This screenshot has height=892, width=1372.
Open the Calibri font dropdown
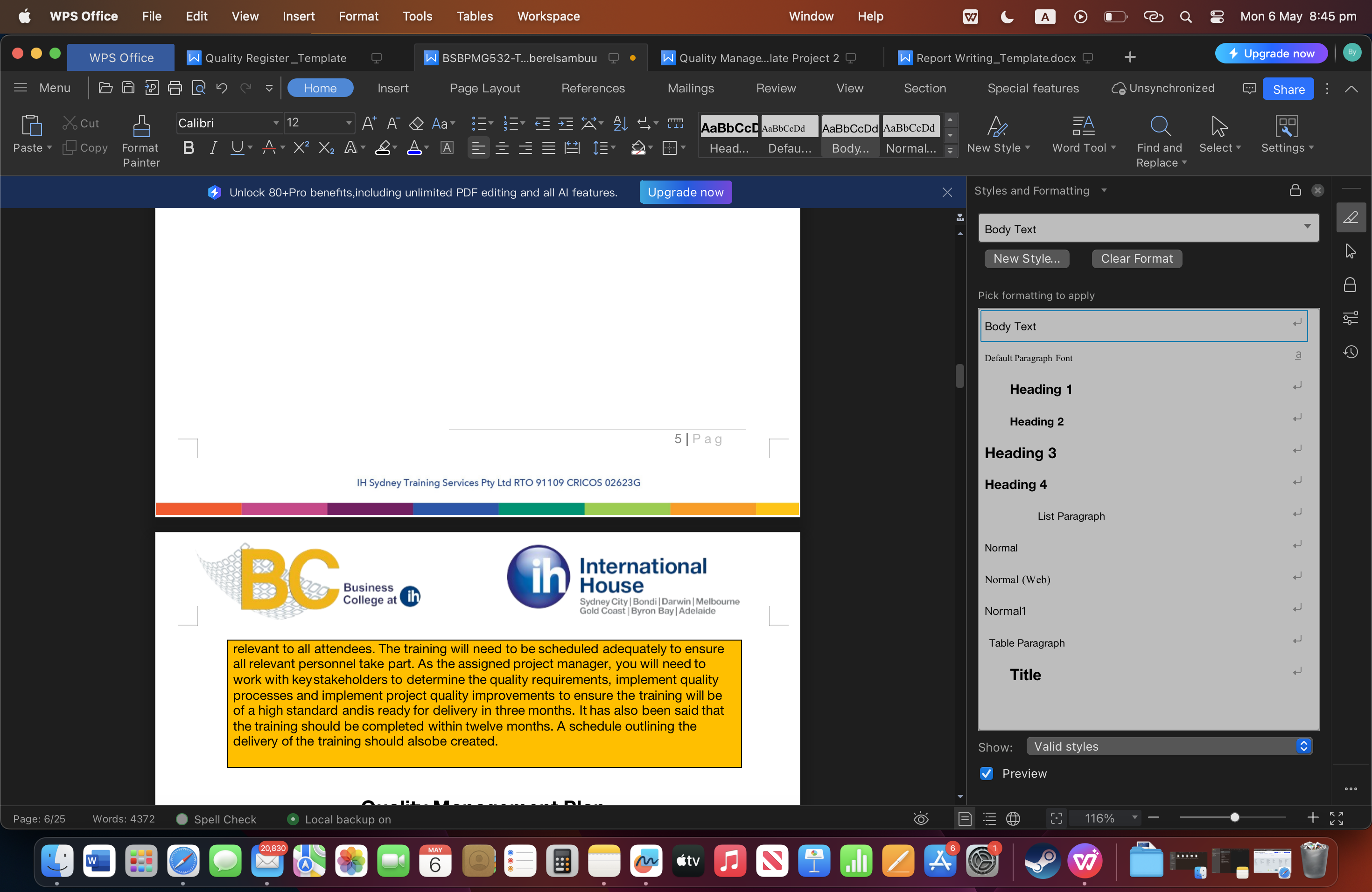coord(275,123)
